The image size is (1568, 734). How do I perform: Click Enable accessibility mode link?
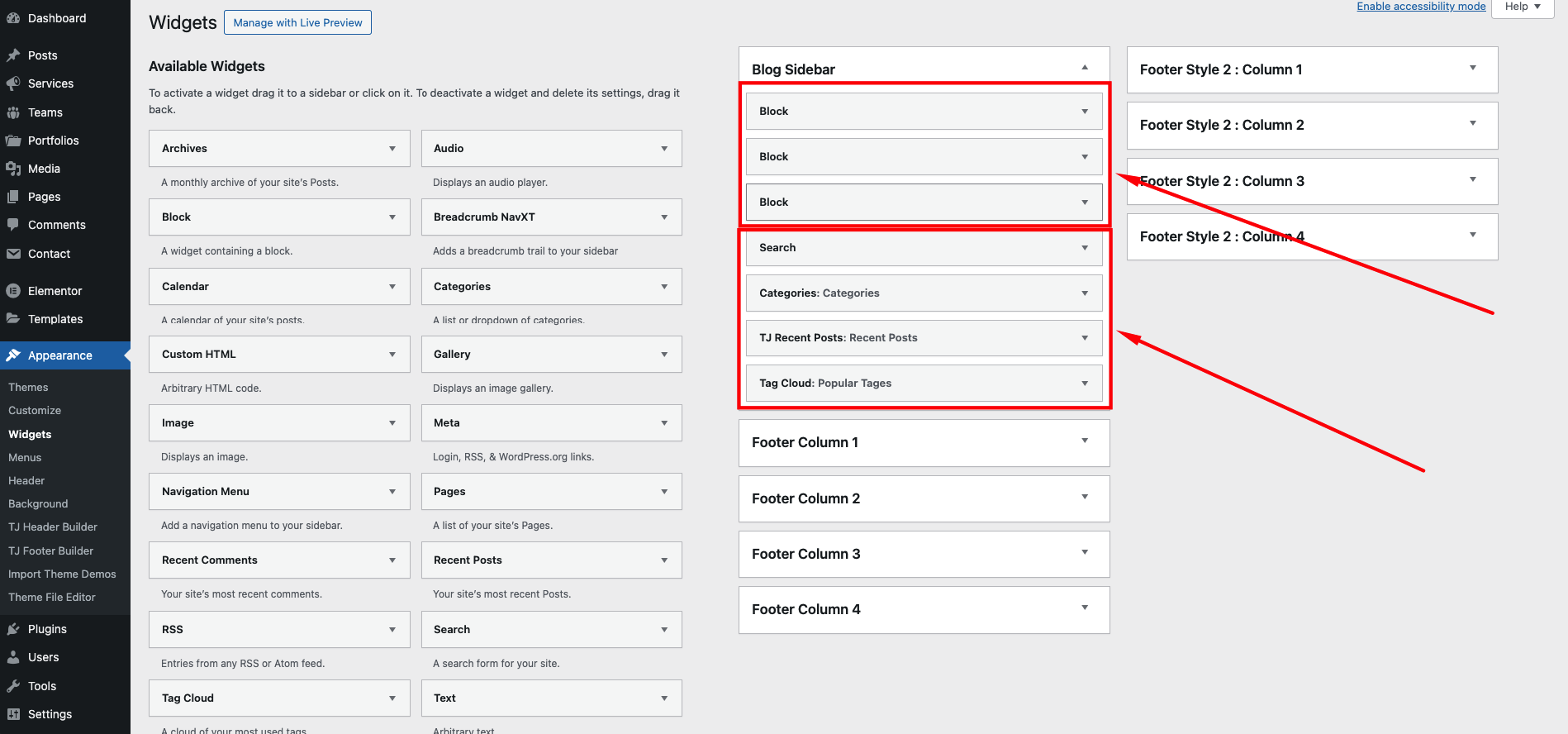(1421, 7)
